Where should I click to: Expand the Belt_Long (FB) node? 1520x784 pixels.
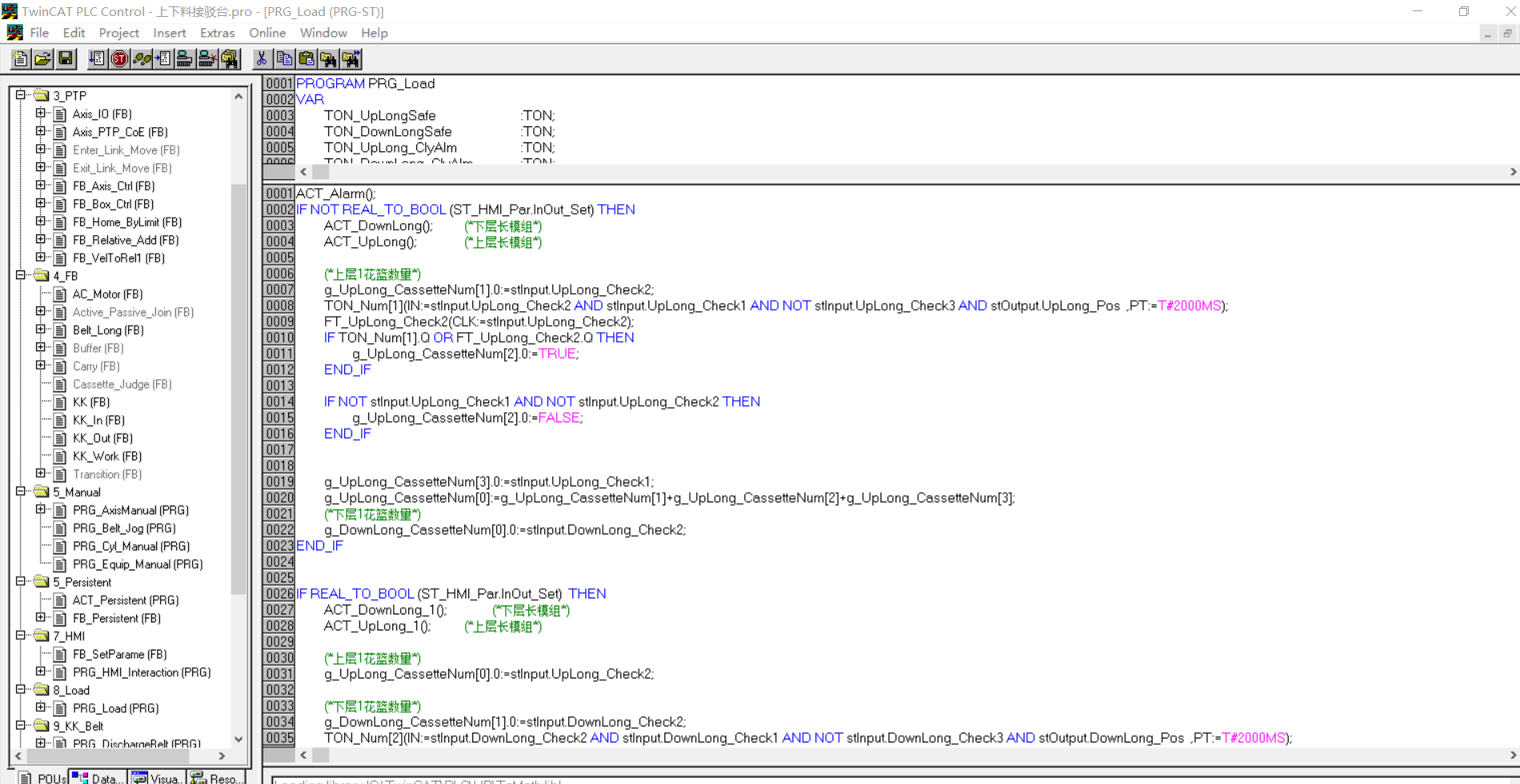[x=41, y=330]
